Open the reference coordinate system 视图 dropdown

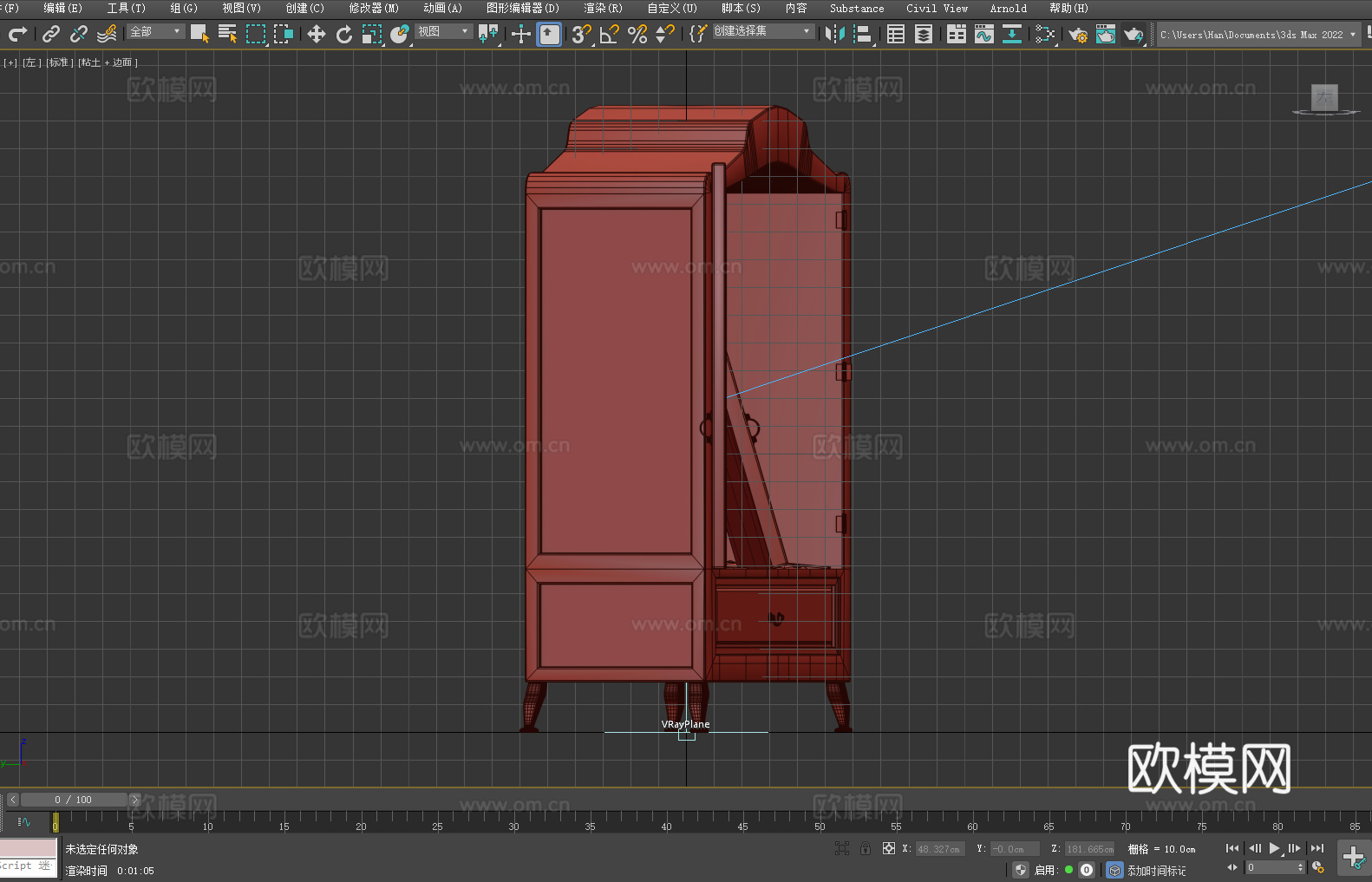tap(443, 31)
